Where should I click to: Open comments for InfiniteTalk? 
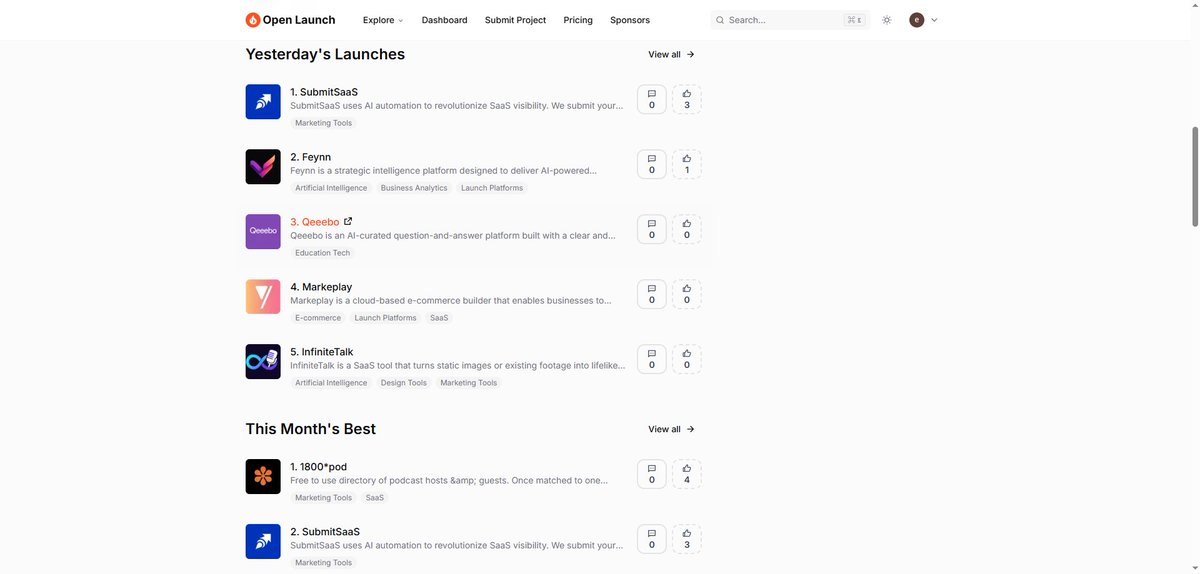pos(652,359)
